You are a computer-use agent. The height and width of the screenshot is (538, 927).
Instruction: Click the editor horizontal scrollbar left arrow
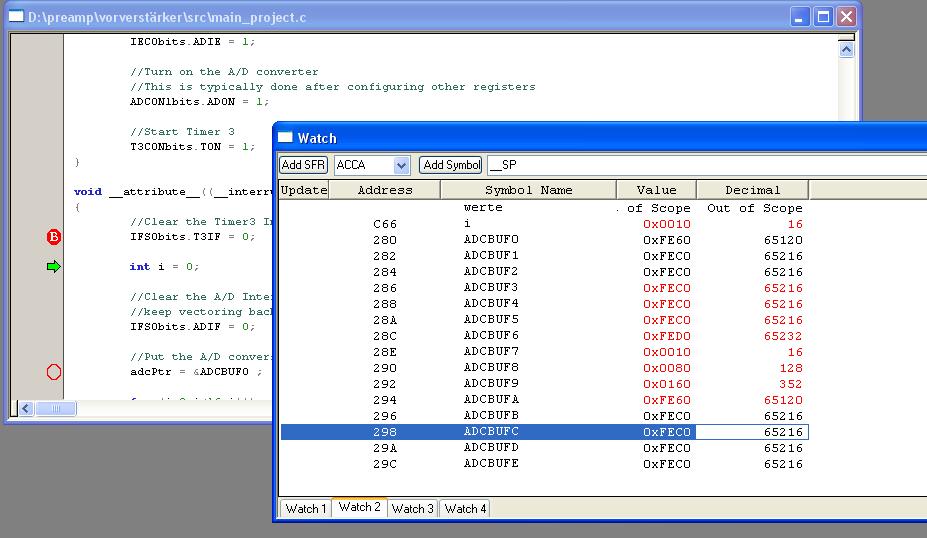(25, 409)
